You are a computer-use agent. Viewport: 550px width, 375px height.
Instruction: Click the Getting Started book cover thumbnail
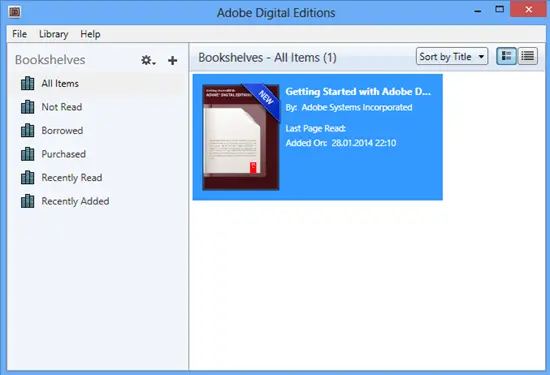(x=241, y=137)
